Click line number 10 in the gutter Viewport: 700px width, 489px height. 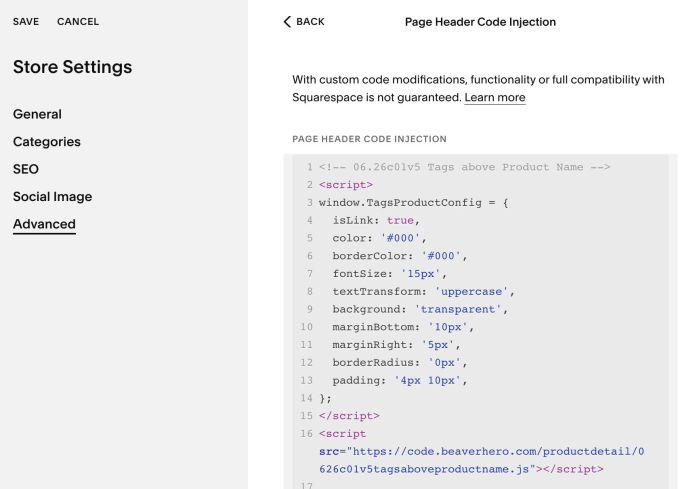coord(306,327)
